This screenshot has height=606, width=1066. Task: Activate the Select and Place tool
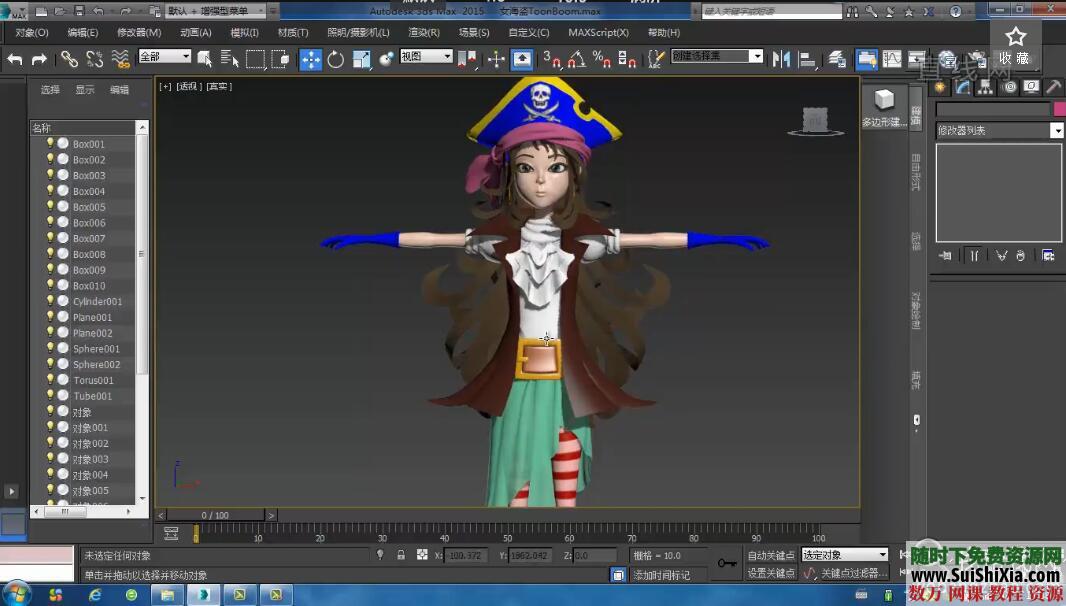point(386,60)
